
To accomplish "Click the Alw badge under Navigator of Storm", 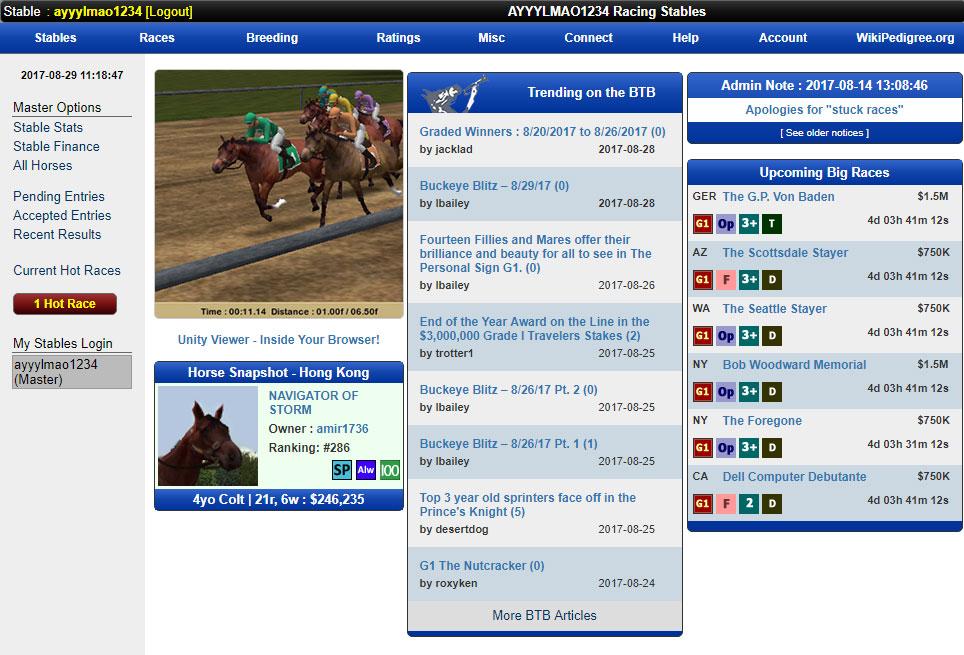I will pyautogui.click(x=366, y=470).
